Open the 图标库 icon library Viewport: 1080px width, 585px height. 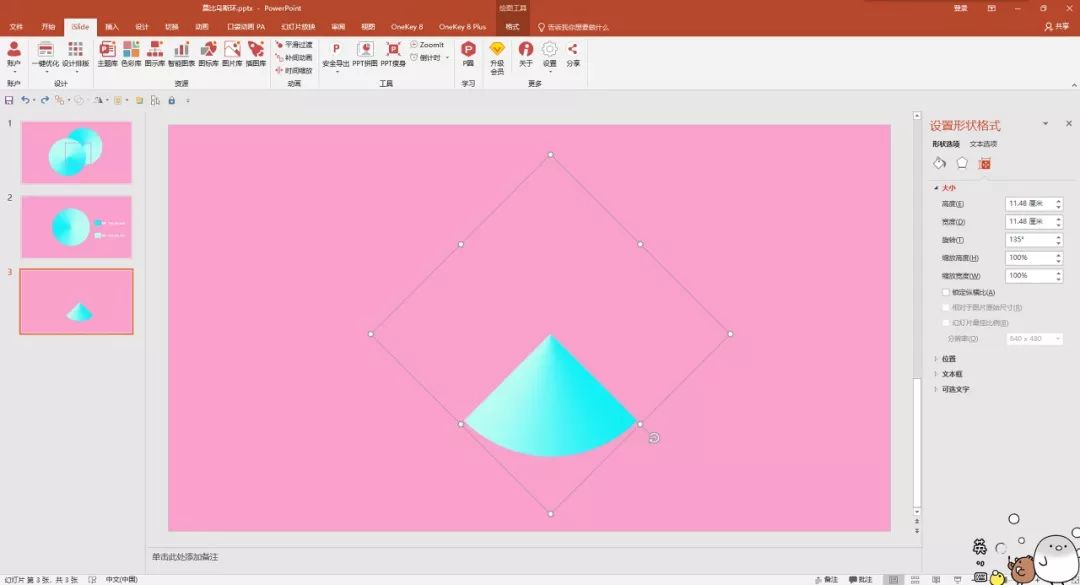pyautogui.click(x=208, y=53)
